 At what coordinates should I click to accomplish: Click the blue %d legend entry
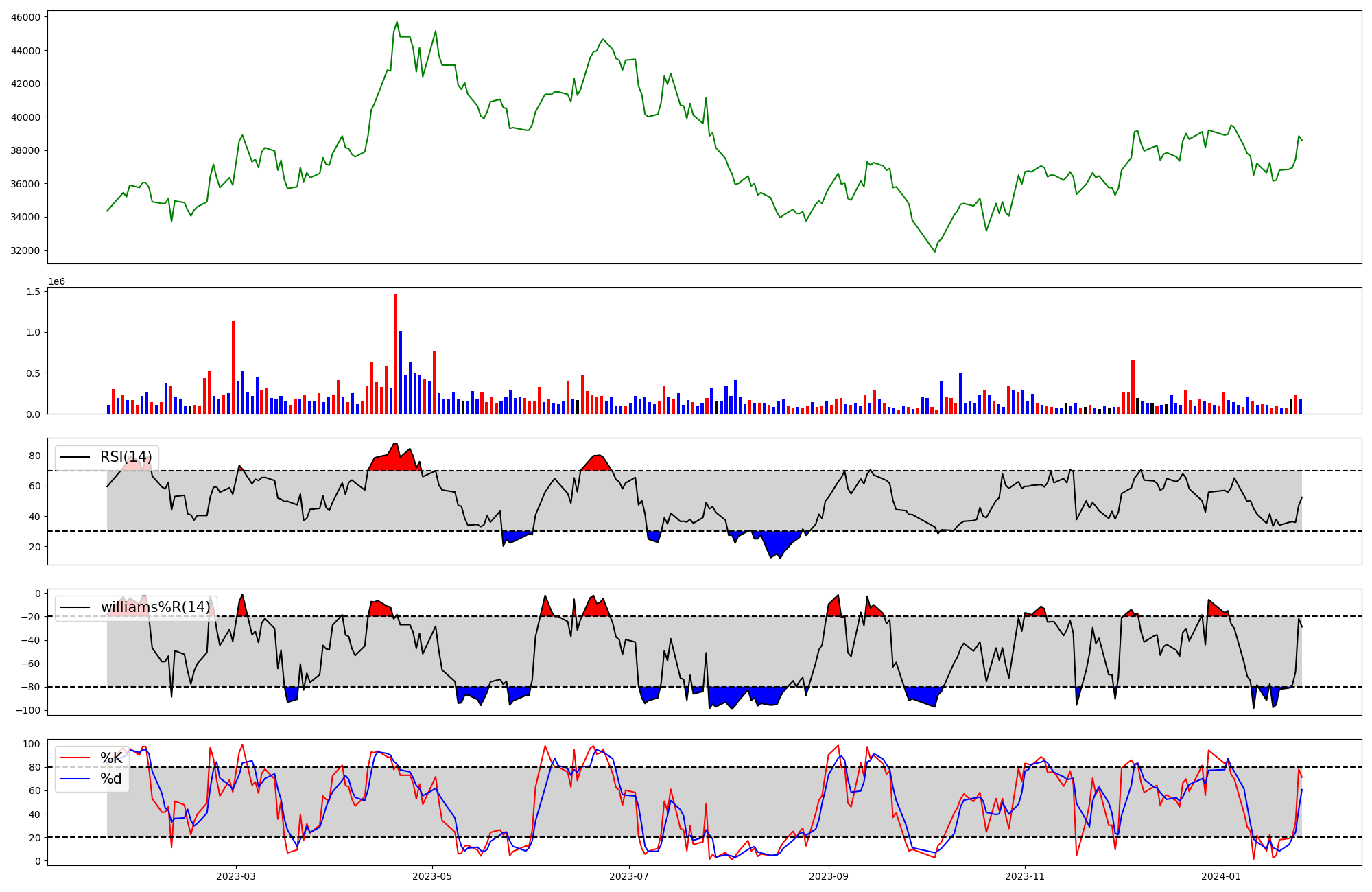111,779
